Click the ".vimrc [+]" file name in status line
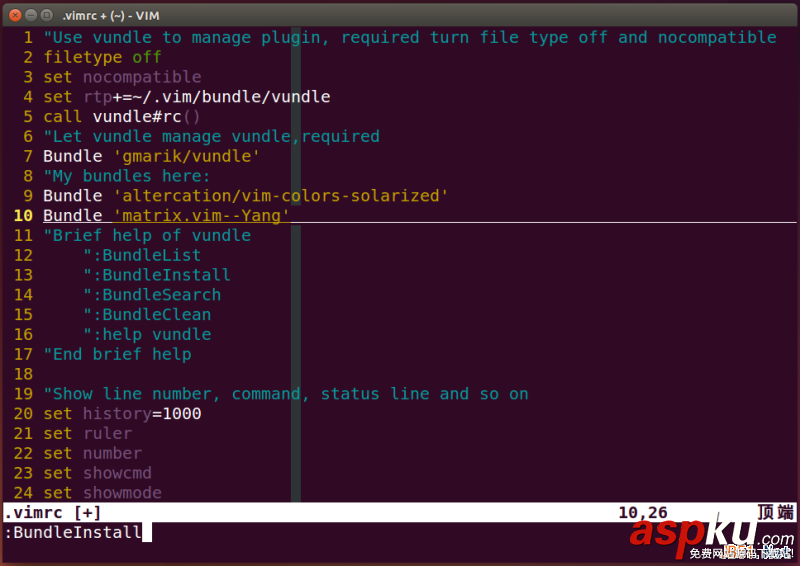800x566 pixels. pos(53,512)
